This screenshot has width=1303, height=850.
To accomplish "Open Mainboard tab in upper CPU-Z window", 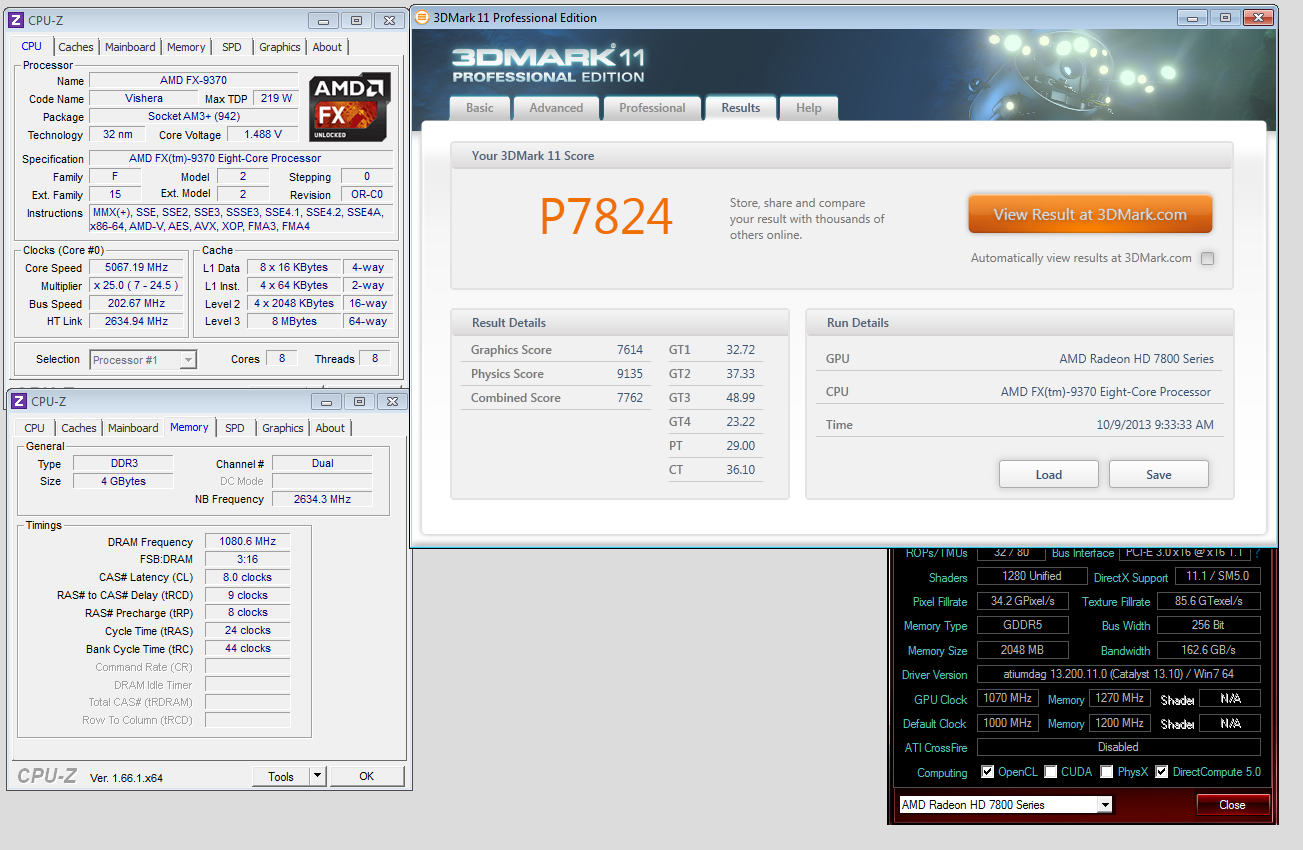I will coord(130,47).
